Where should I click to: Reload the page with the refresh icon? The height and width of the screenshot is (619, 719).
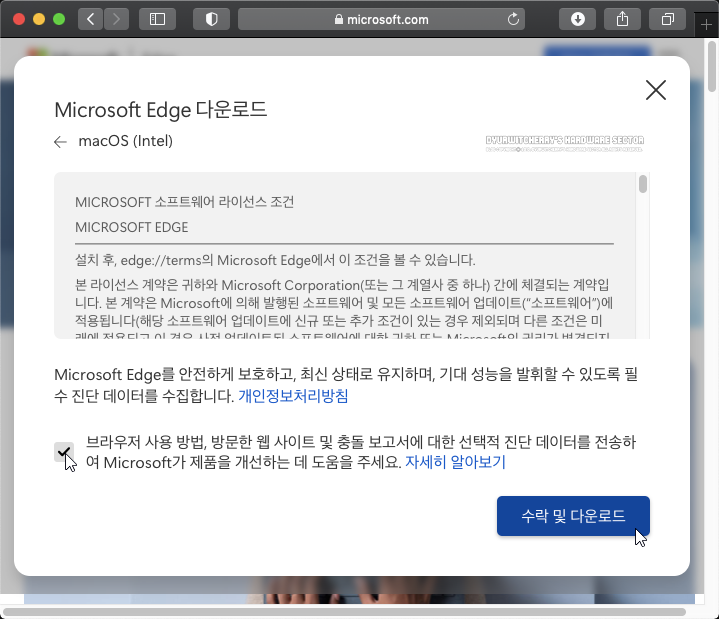click(x=513, y=19)
